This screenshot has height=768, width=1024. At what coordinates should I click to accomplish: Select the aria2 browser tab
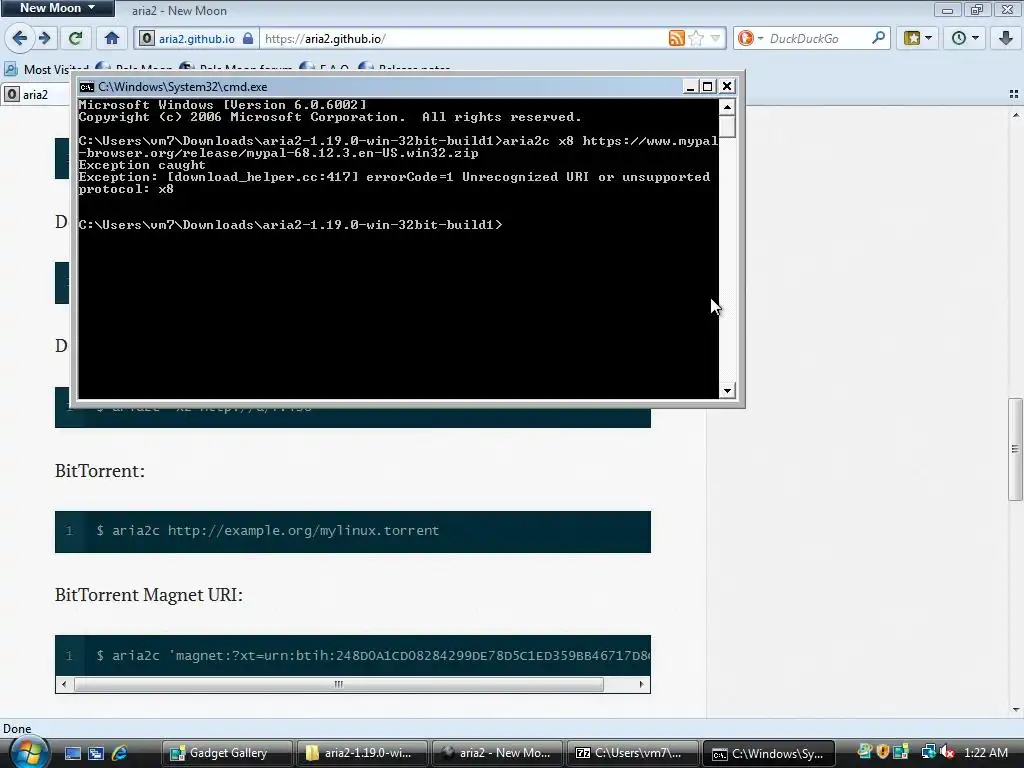tap(36, 95)
